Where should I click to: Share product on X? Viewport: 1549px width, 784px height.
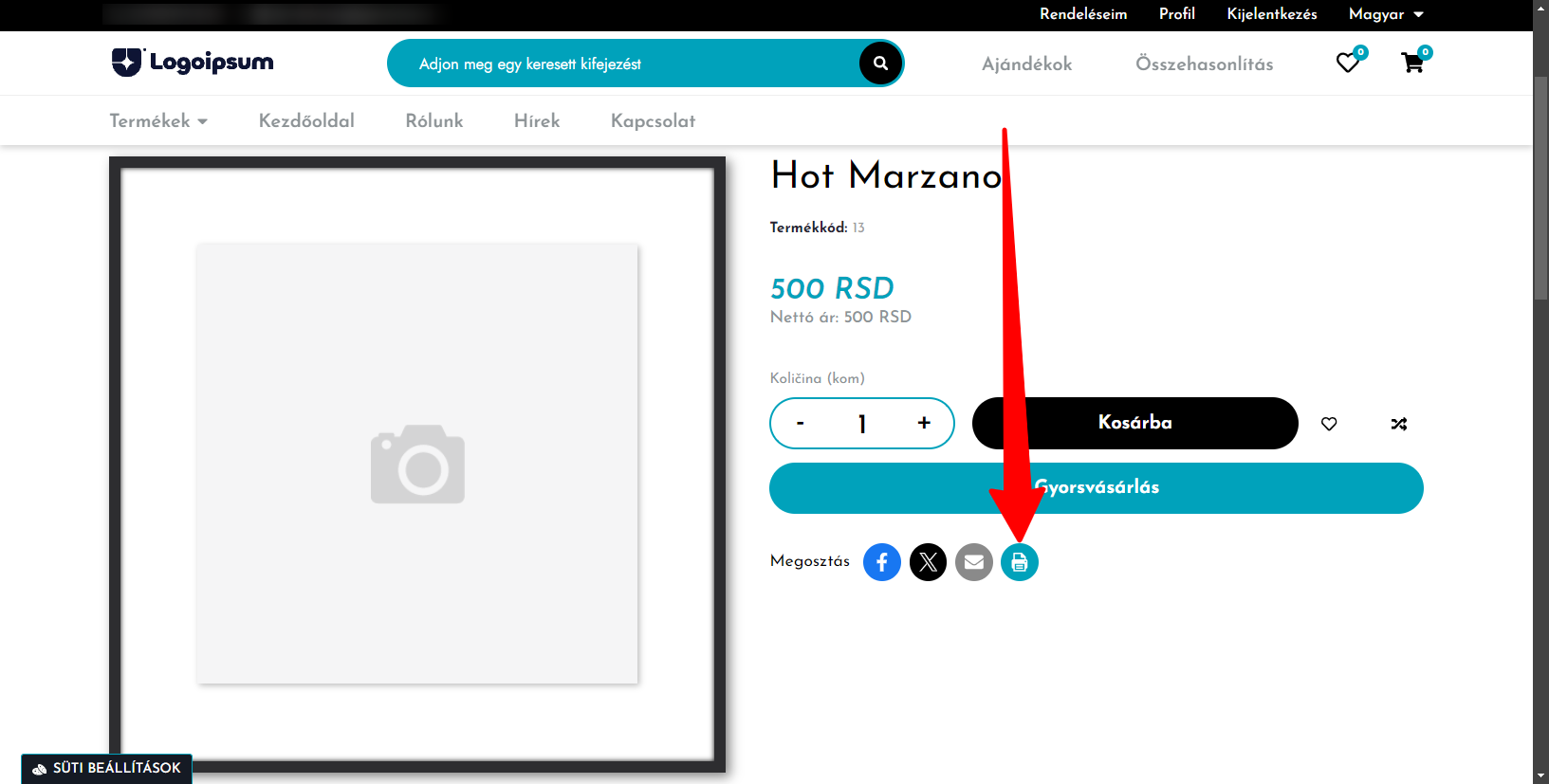pyautogui.click(x=928, y=562)
